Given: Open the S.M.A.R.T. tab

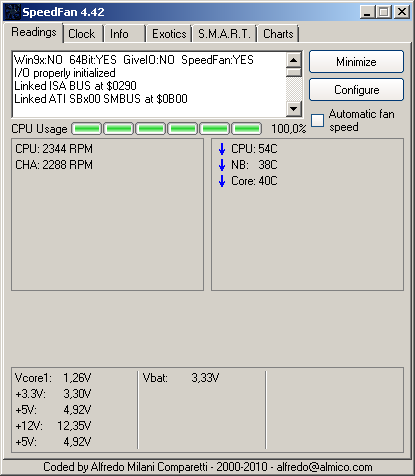Looking at the screenshot, I should [224, 34].
